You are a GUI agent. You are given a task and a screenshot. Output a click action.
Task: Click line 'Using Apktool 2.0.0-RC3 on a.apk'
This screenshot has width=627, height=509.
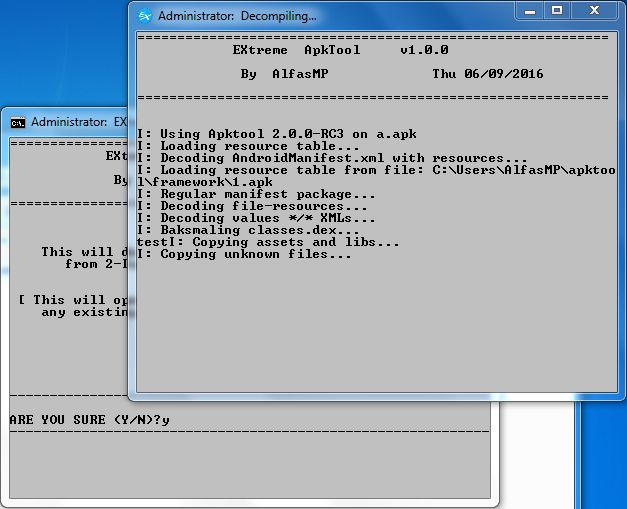[x=277, y=134]
